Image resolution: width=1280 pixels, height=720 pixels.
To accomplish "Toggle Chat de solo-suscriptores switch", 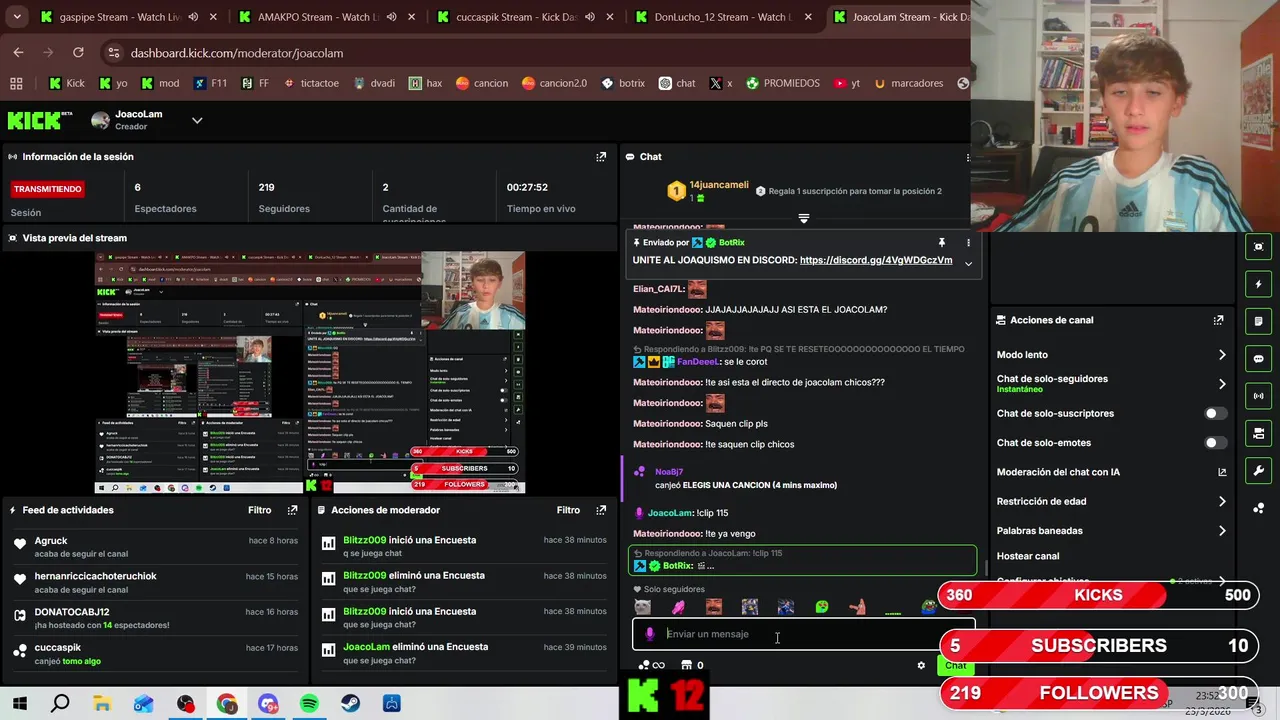I will [1215, 413].
